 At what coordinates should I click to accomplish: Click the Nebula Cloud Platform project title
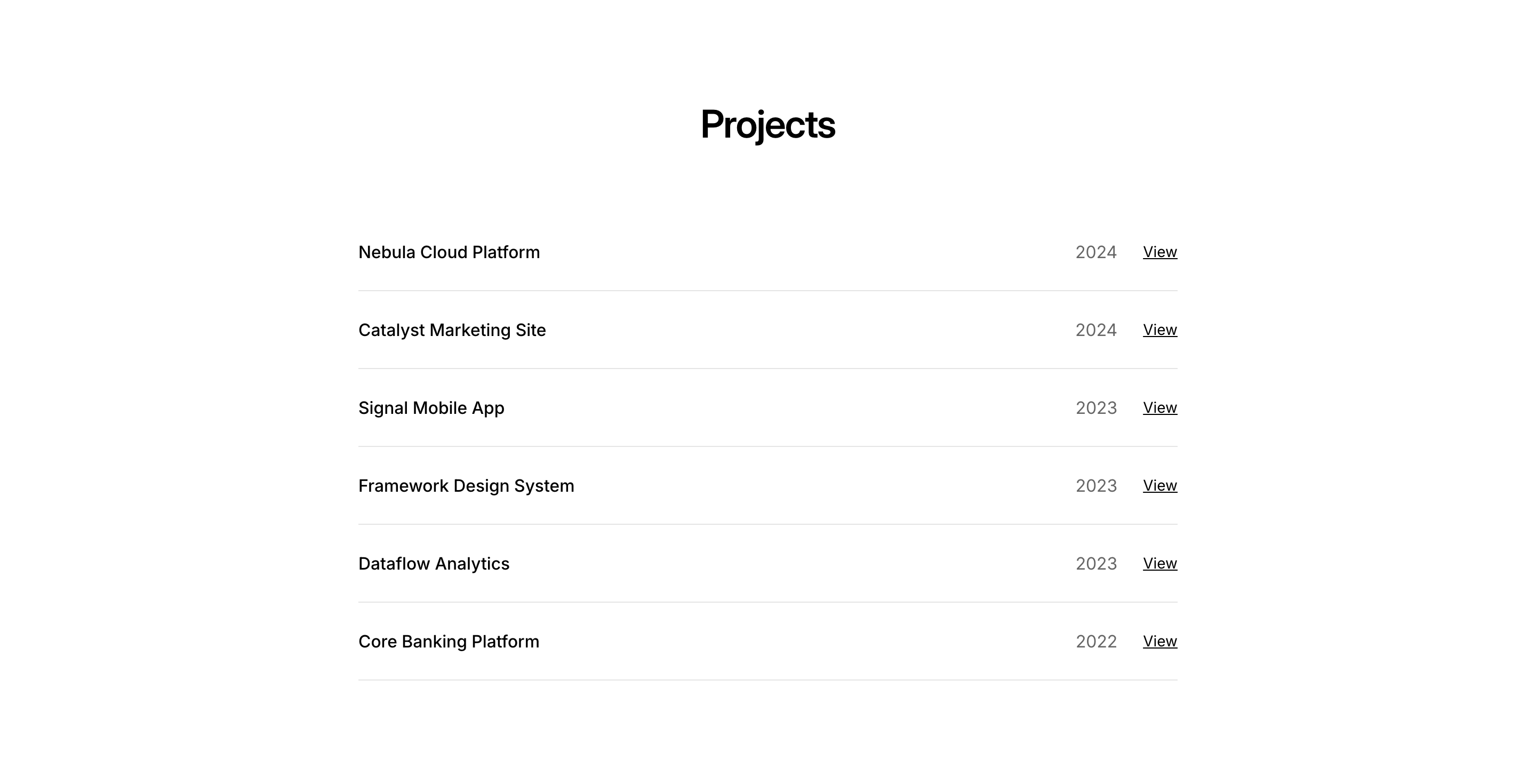click(449, 252)
